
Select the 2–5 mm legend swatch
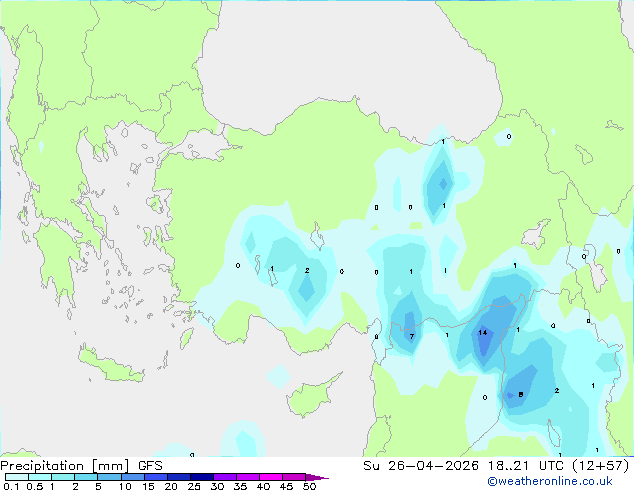point(86,477)
